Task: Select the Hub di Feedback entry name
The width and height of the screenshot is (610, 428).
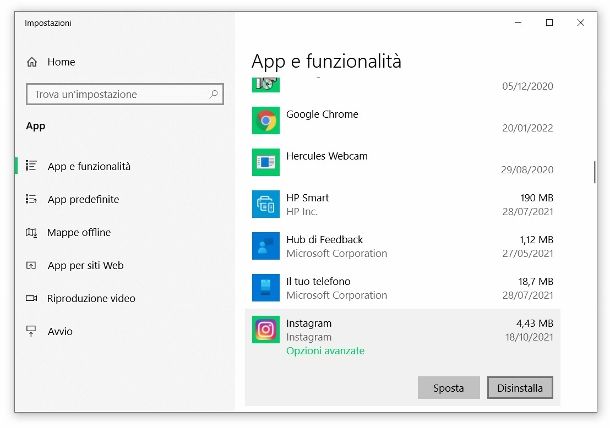Action: point(324,239)
